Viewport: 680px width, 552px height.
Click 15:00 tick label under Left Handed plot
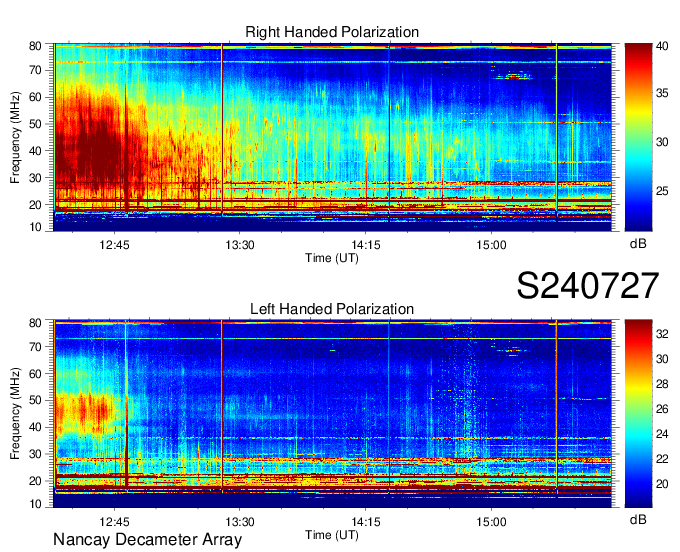pyautogui.click(x=491, y=522)
